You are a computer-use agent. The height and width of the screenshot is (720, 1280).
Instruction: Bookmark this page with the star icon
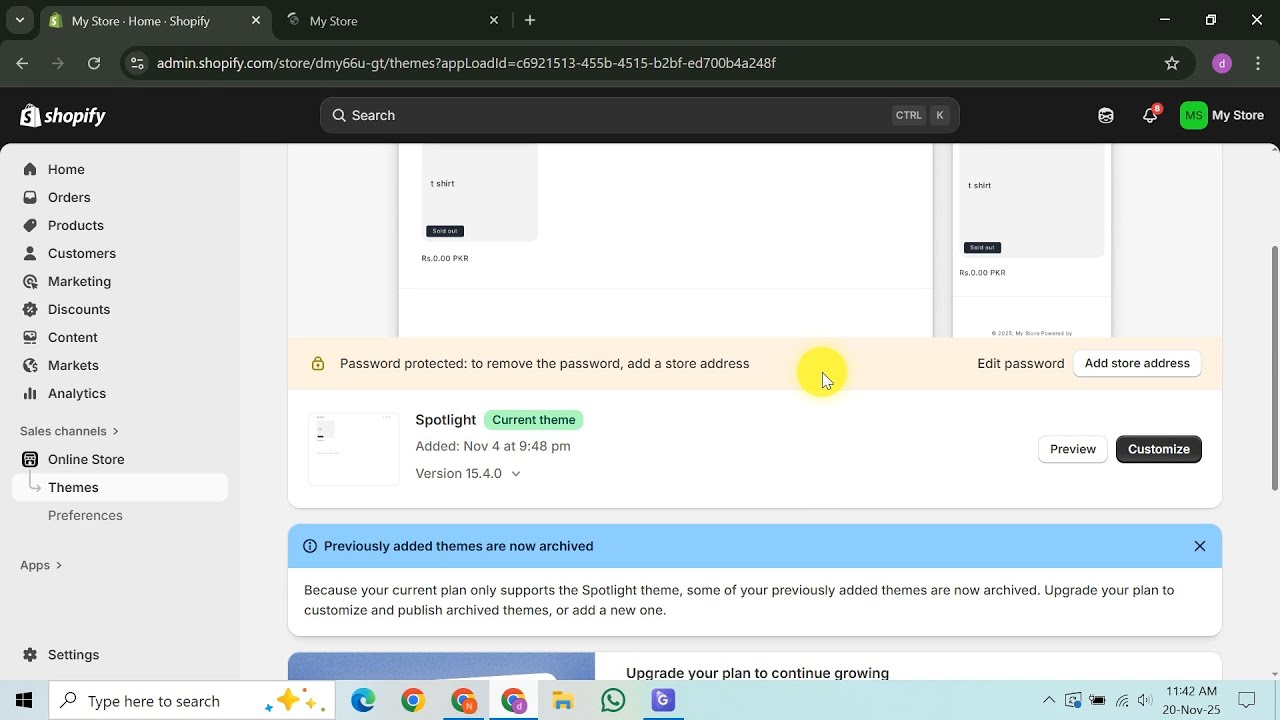pyautogui.click(x=1172, y=63)
